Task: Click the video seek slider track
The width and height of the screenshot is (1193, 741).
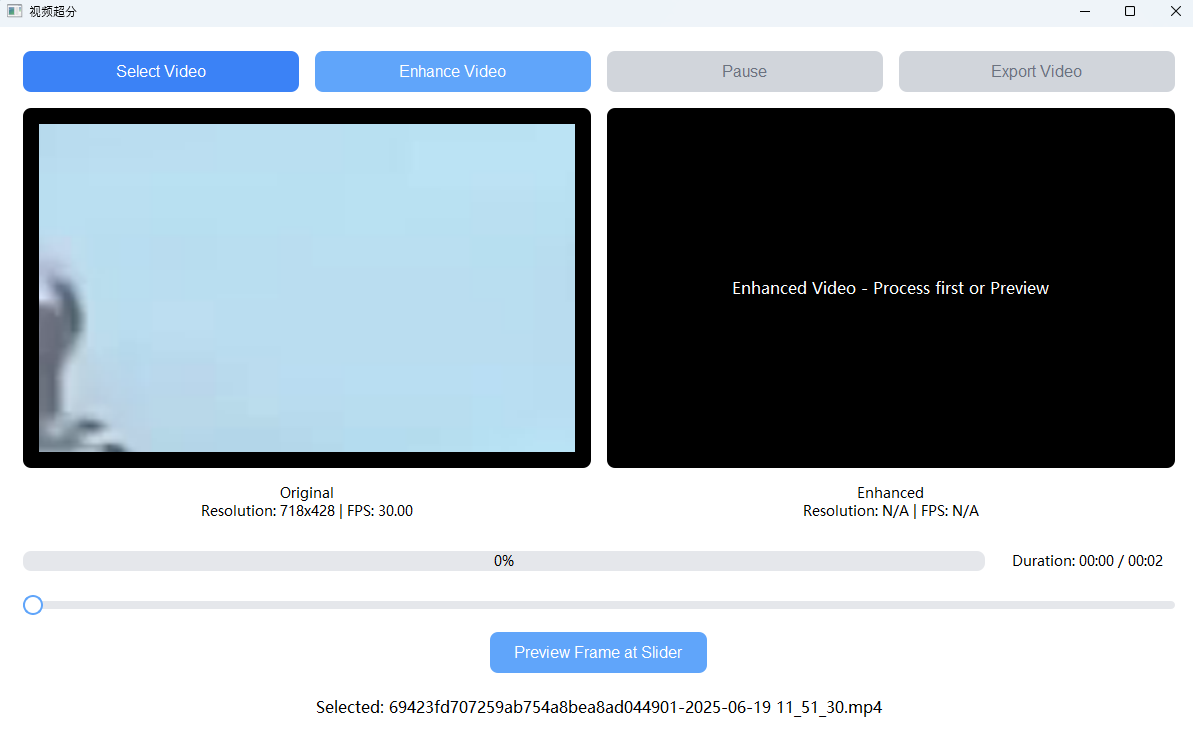Action: coord(599,605)
